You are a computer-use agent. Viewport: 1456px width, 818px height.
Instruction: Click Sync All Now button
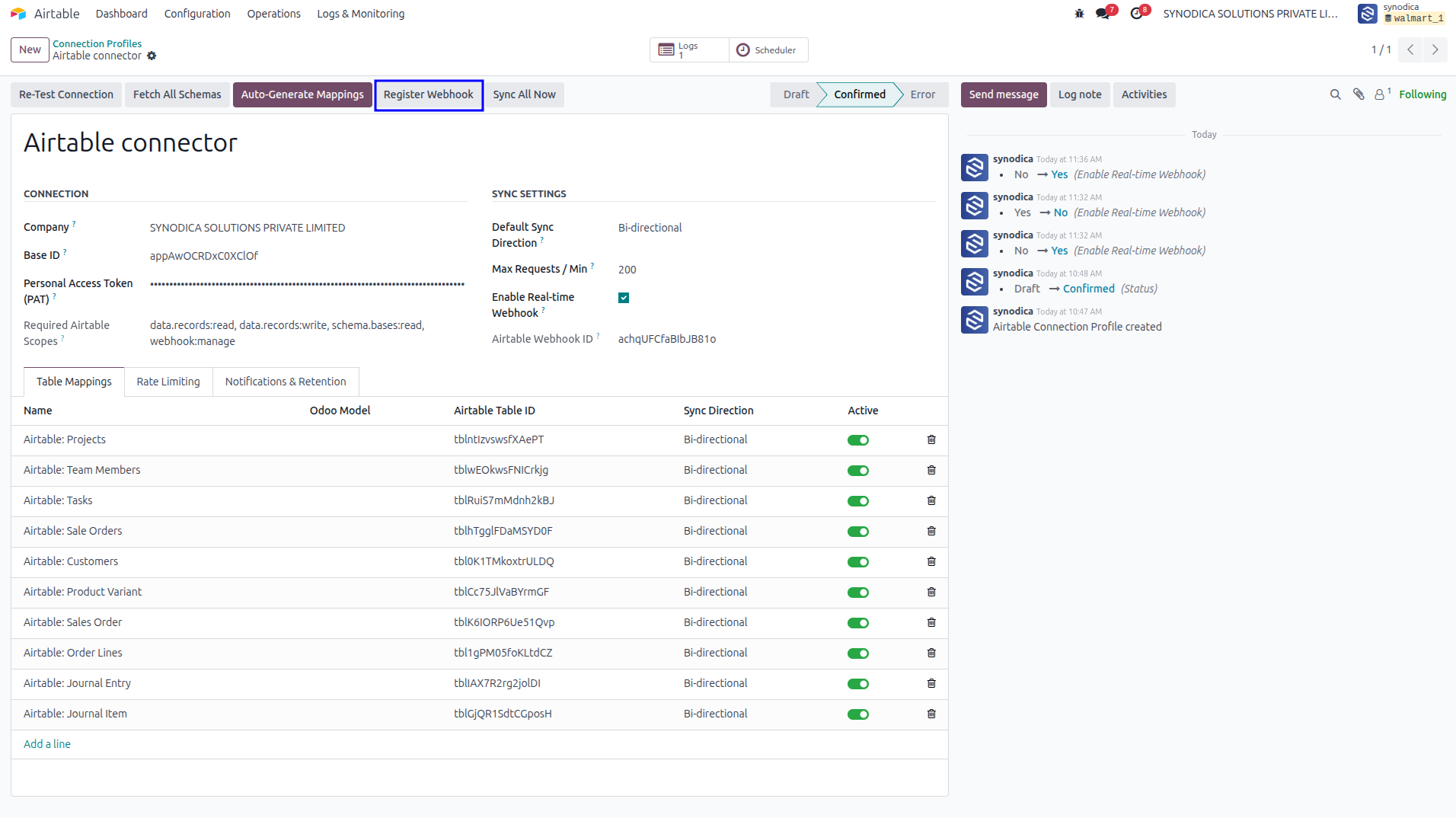524,94
